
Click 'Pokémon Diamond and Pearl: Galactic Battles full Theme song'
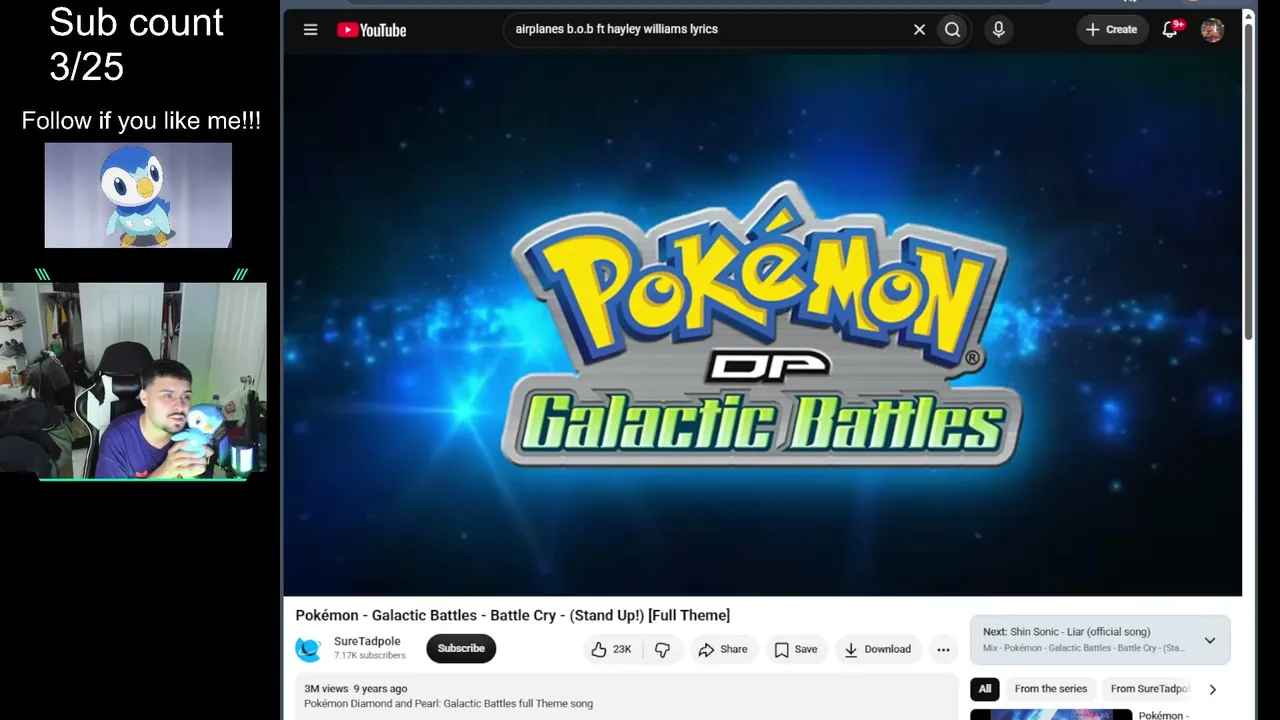coord(448,704)
